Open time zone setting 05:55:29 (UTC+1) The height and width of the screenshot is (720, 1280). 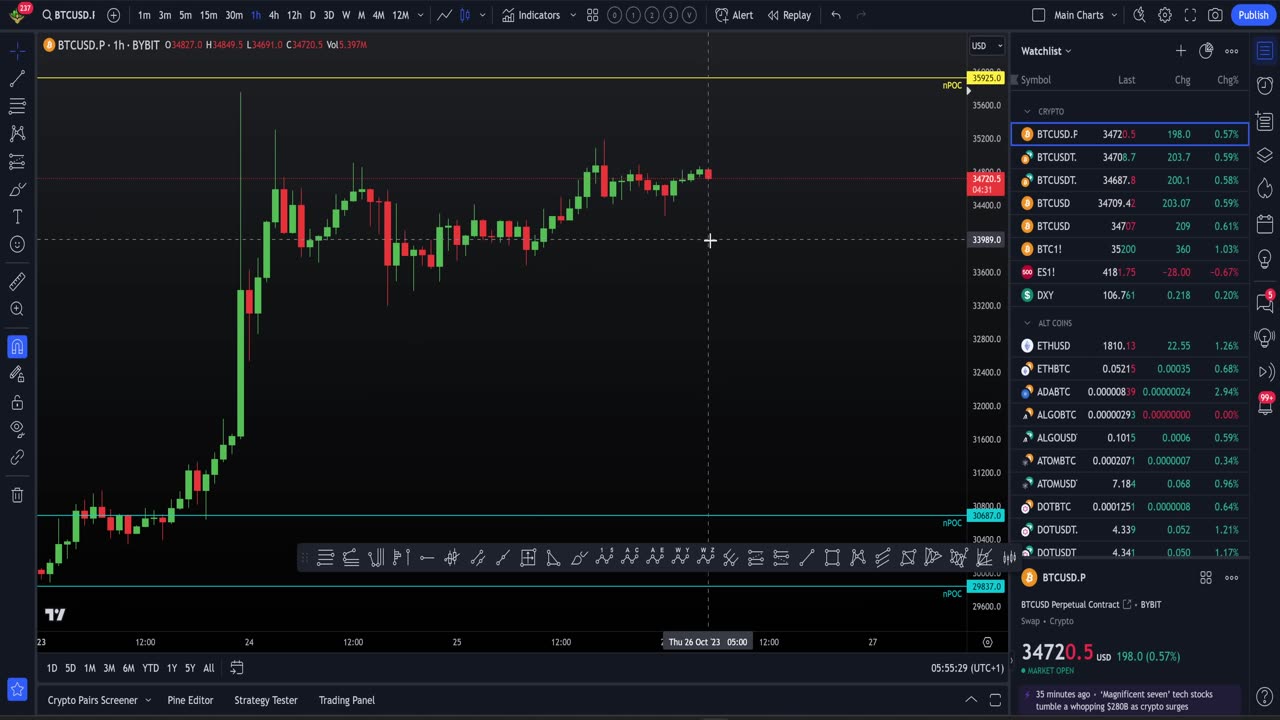(967, 668)
